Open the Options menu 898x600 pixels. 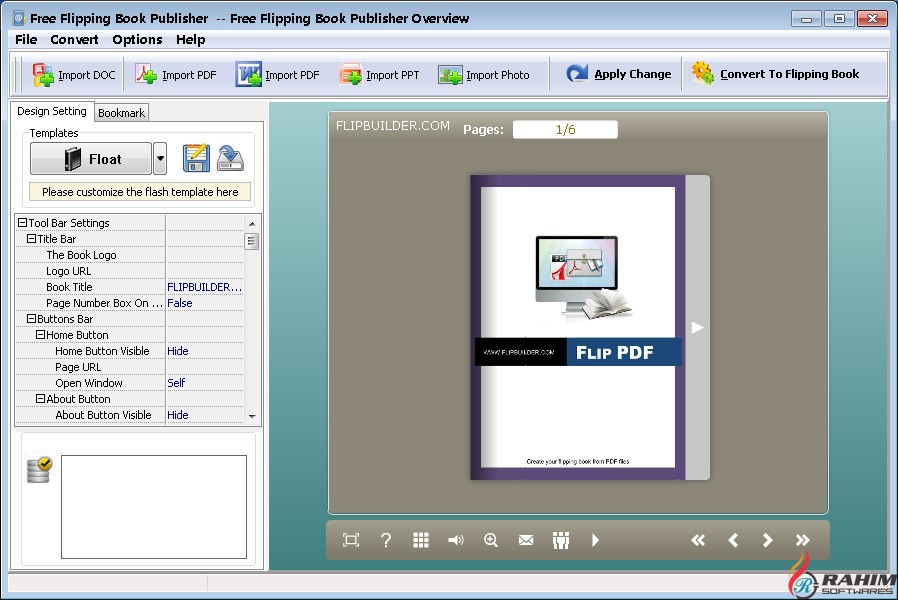tap(137, 40)
